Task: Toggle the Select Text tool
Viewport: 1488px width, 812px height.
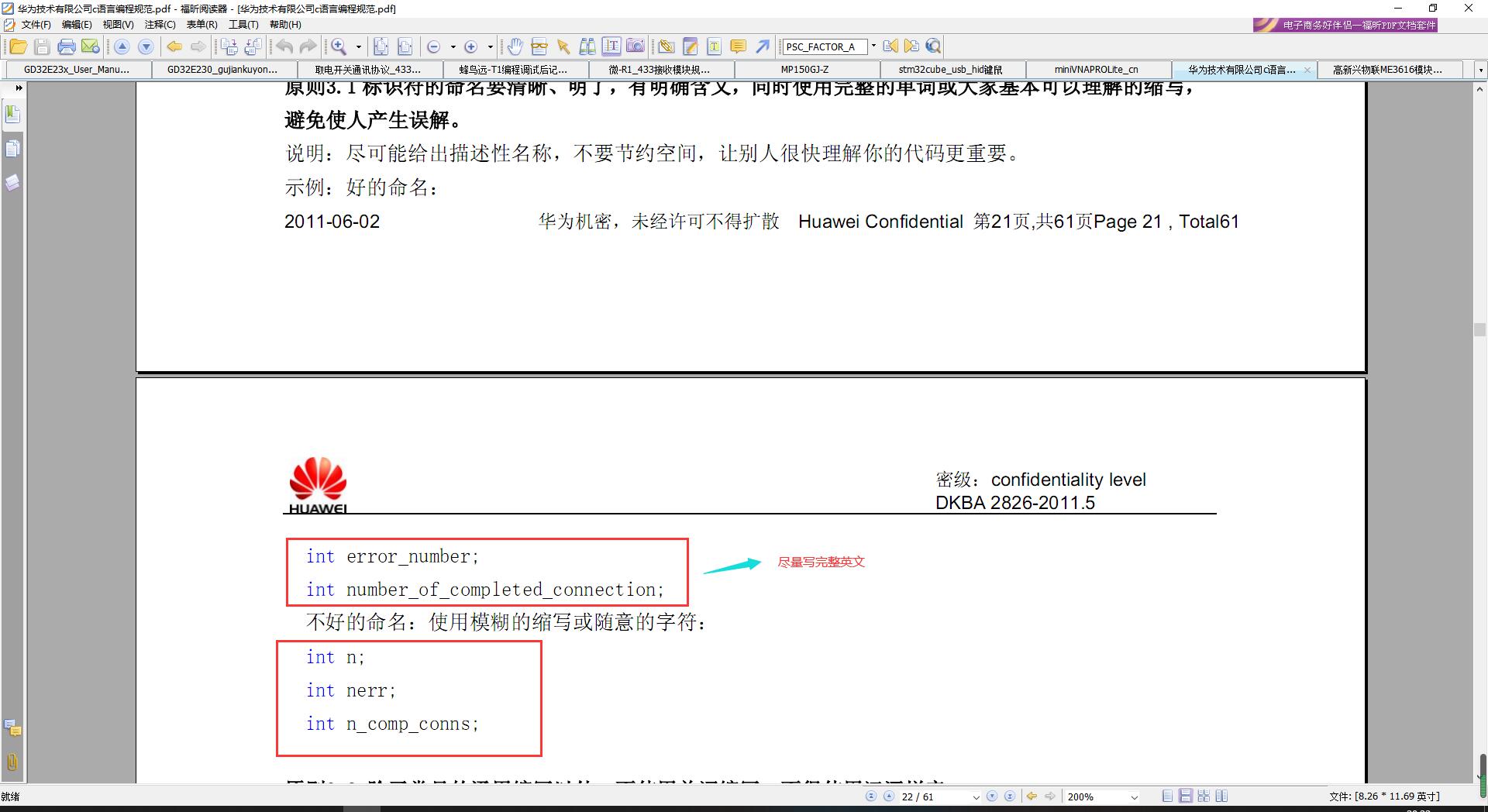Action: (611, 46)
